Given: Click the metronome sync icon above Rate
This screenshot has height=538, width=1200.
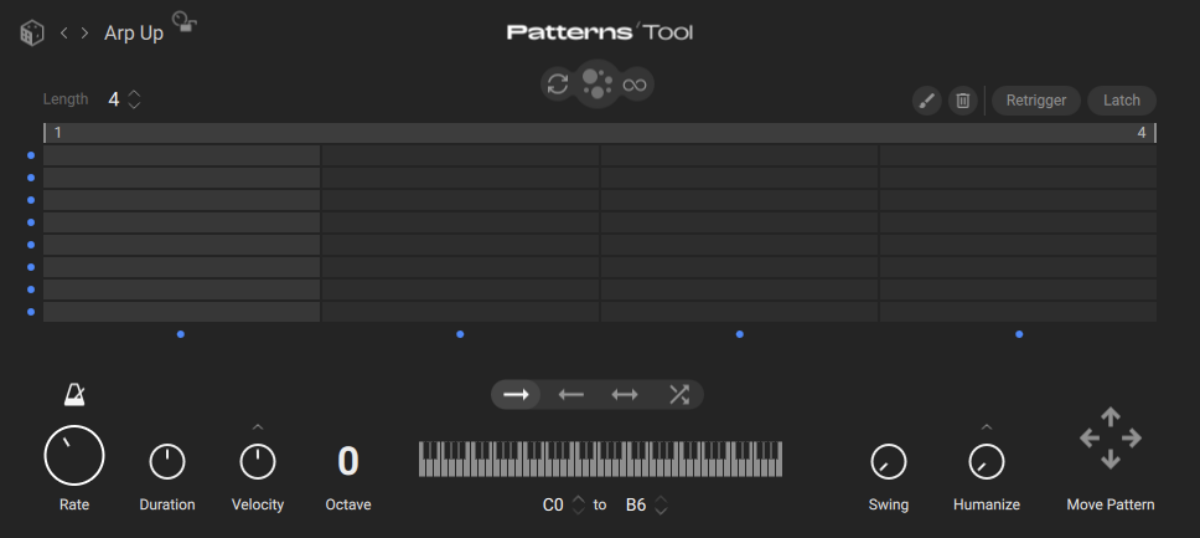Looking at the screenshot, I should pos(74,395).
